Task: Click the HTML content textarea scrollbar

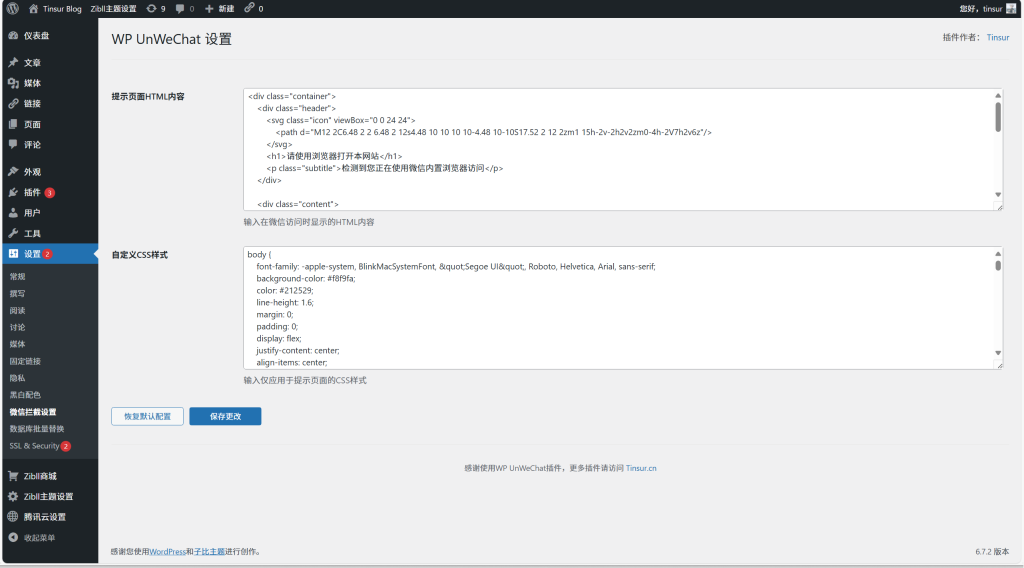Action: pos(997,117)
